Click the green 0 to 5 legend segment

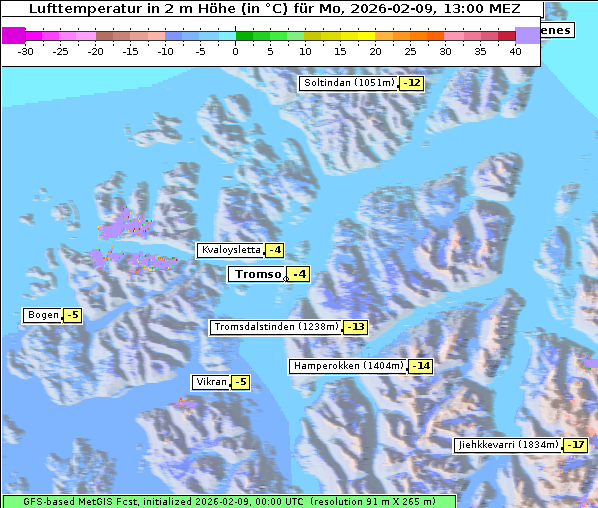tap(253, 36)
